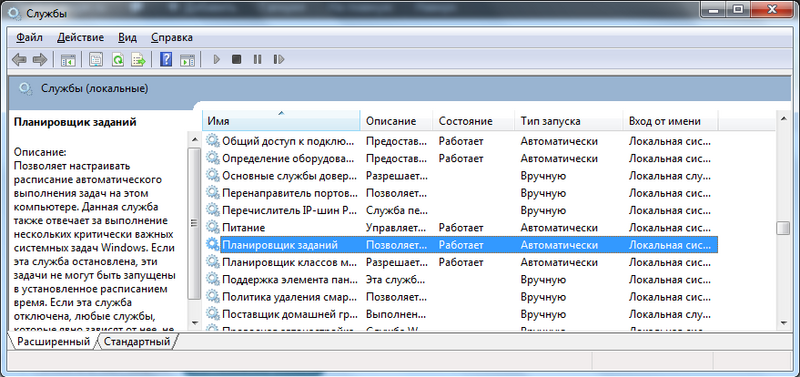Click the description pane scrollbar thumb
Screen dimensions: 800x377
tap(194, 223)
